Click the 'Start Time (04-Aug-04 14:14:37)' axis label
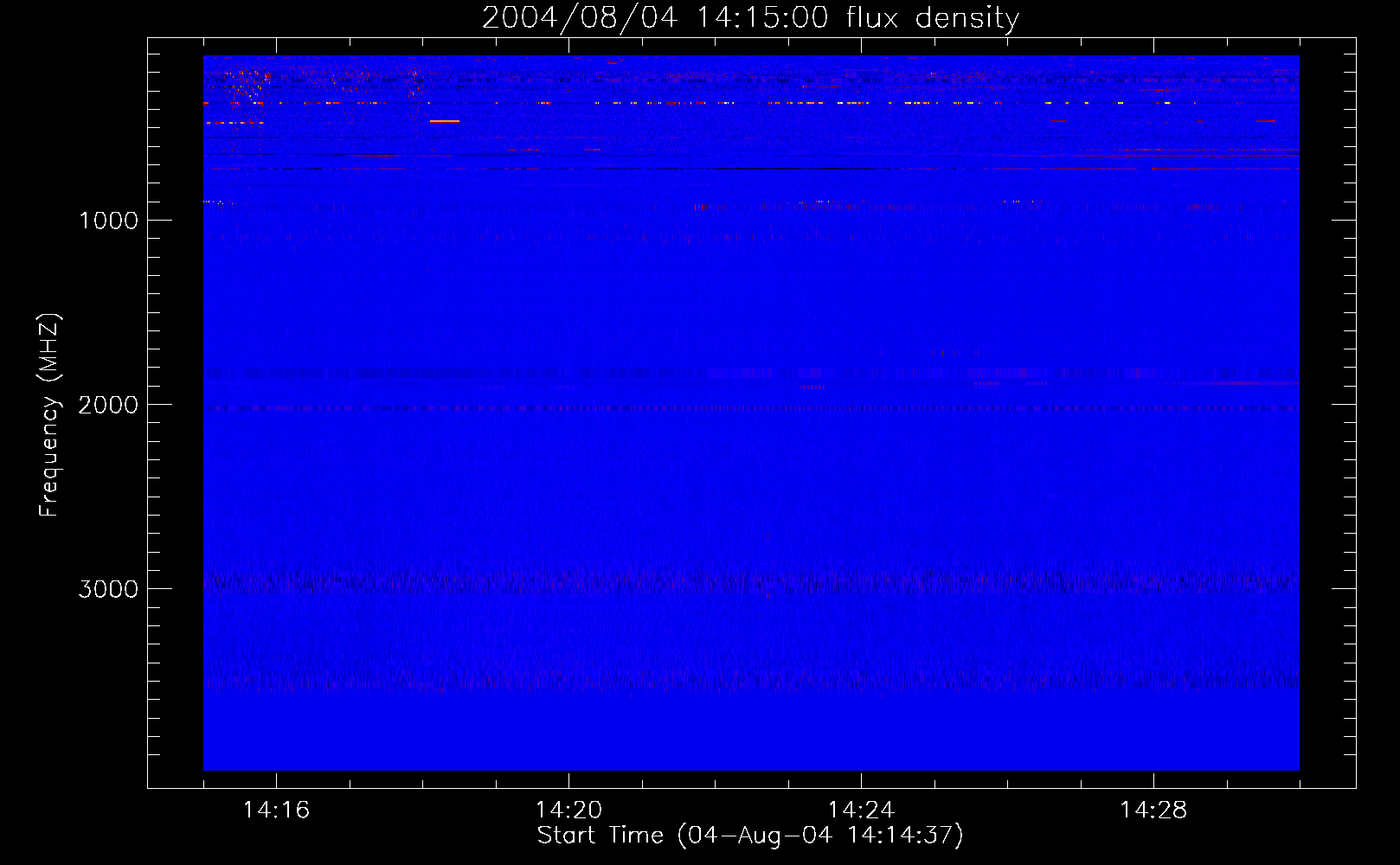Viewport: 1400px width, 865px height. [750, 836]
